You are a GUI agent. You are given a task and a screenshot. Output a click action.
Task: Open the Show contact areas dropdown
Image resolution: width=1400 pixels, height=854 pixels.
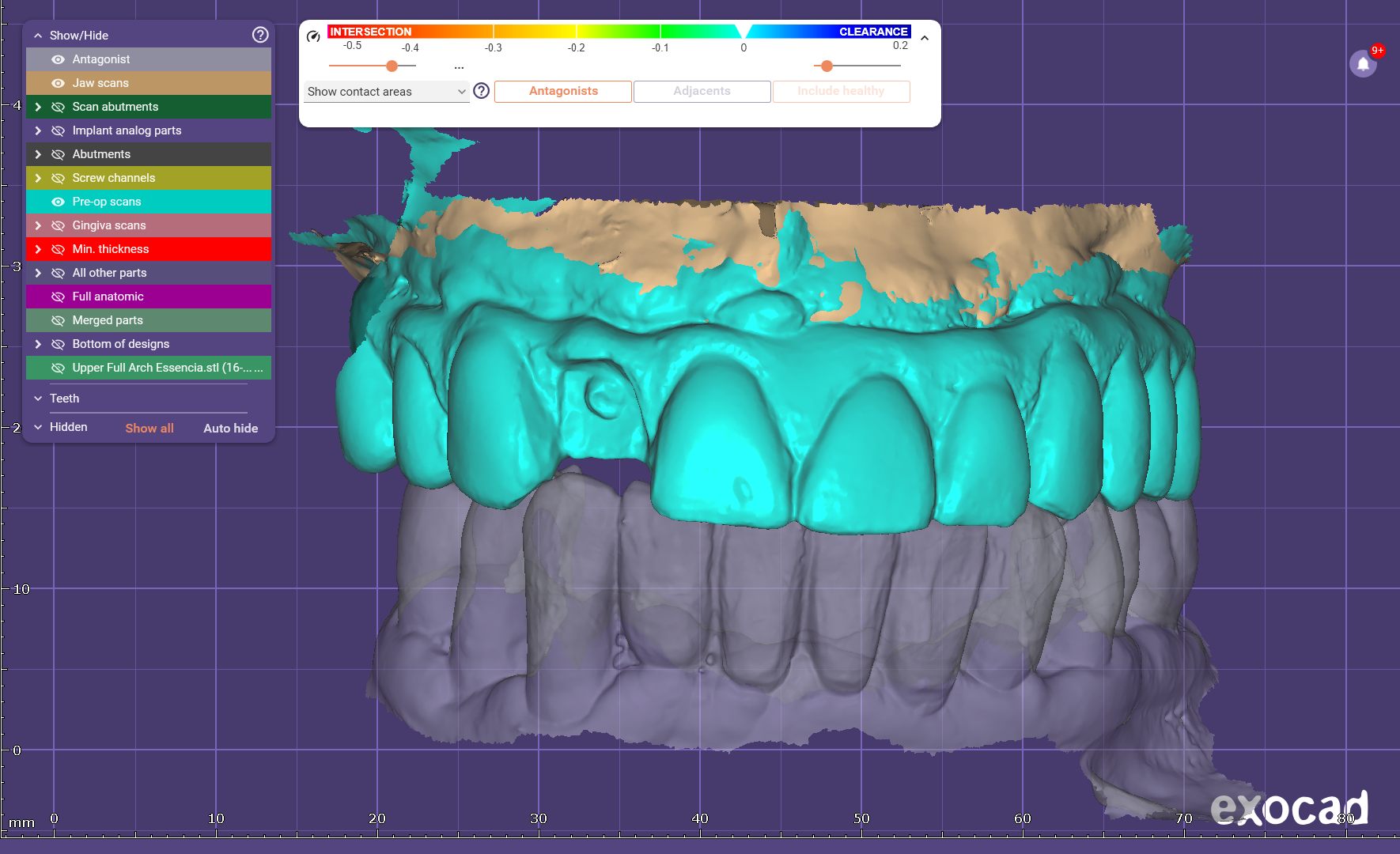(x=386, y=92)
